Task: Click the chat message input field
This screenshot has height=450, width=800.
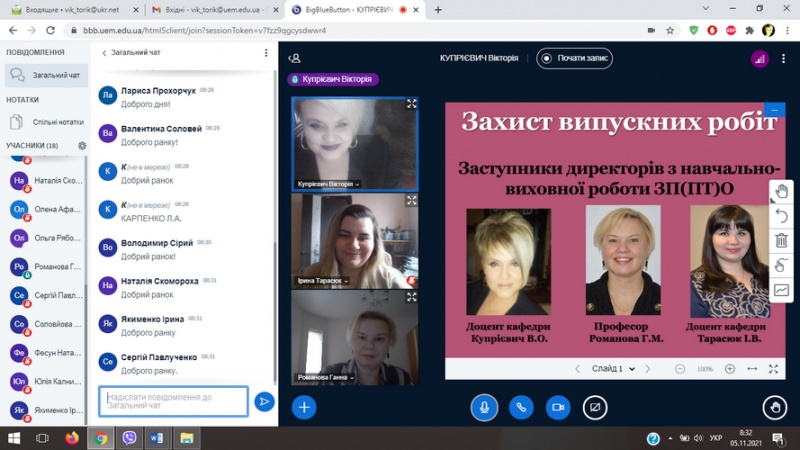Action: 173,401
